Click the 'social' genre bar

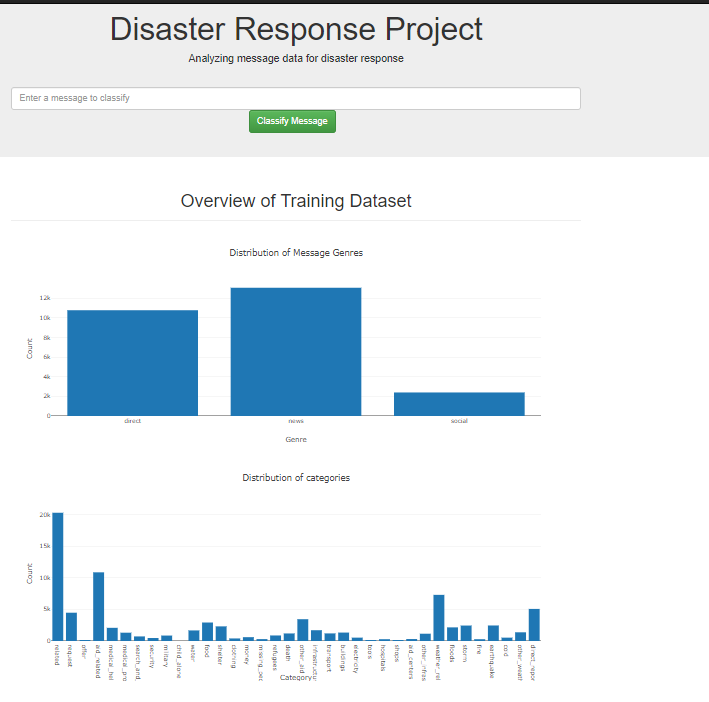[459, 404]
